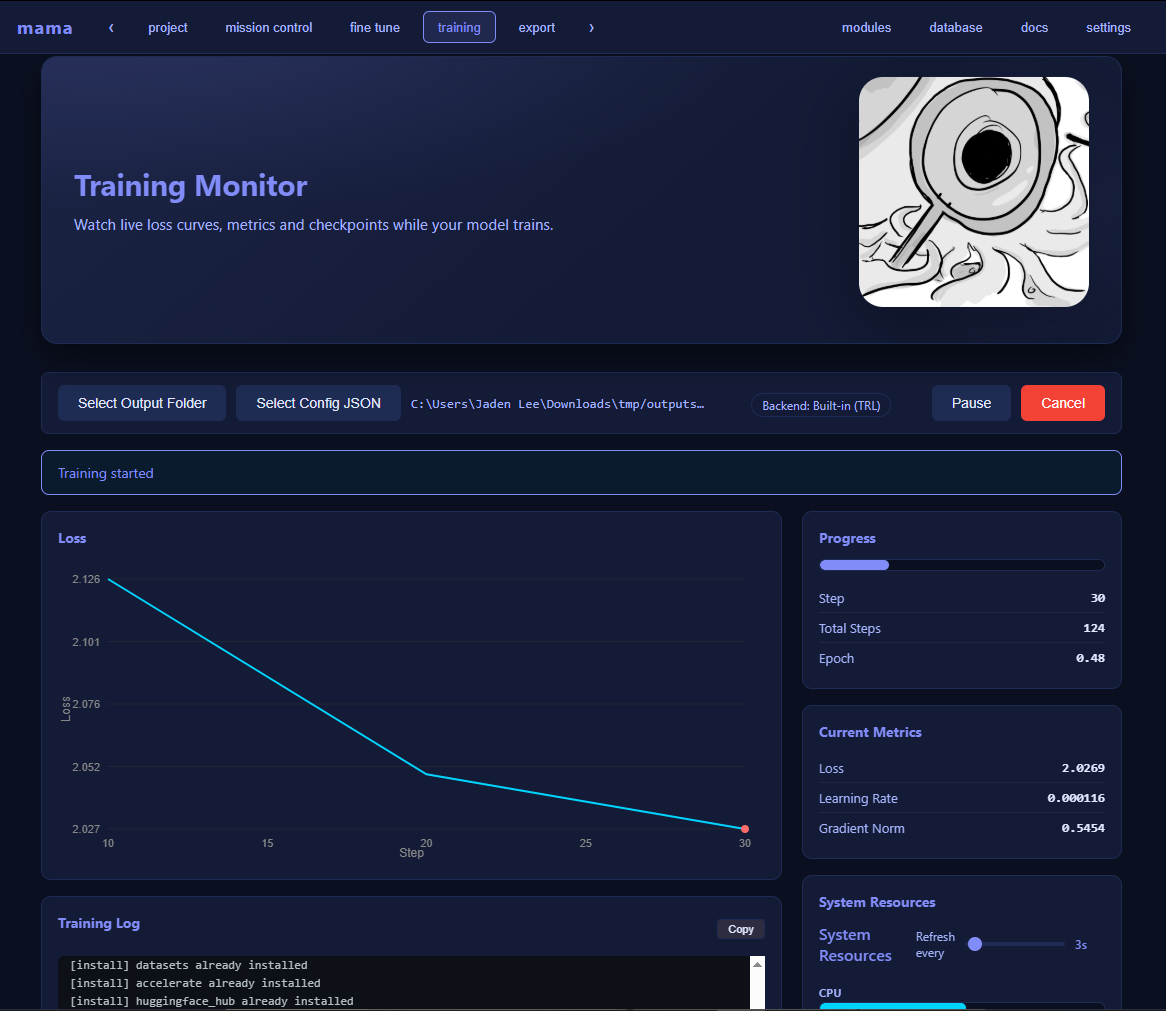The height and width of the screenshot is (1011, 1166).
Task: Click the Epoch value 0.48
Action: [x=1090, y=658]
